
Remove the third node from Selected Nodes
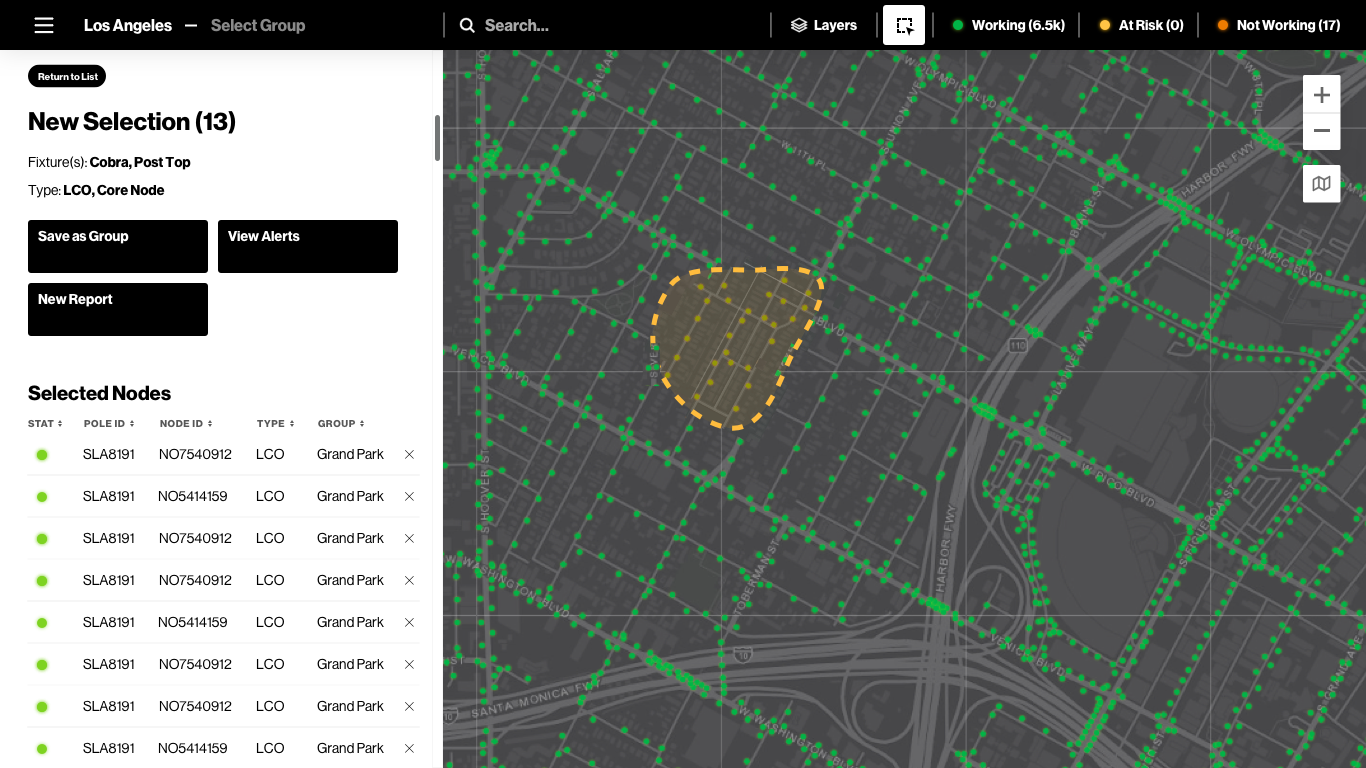pos(409,538)
